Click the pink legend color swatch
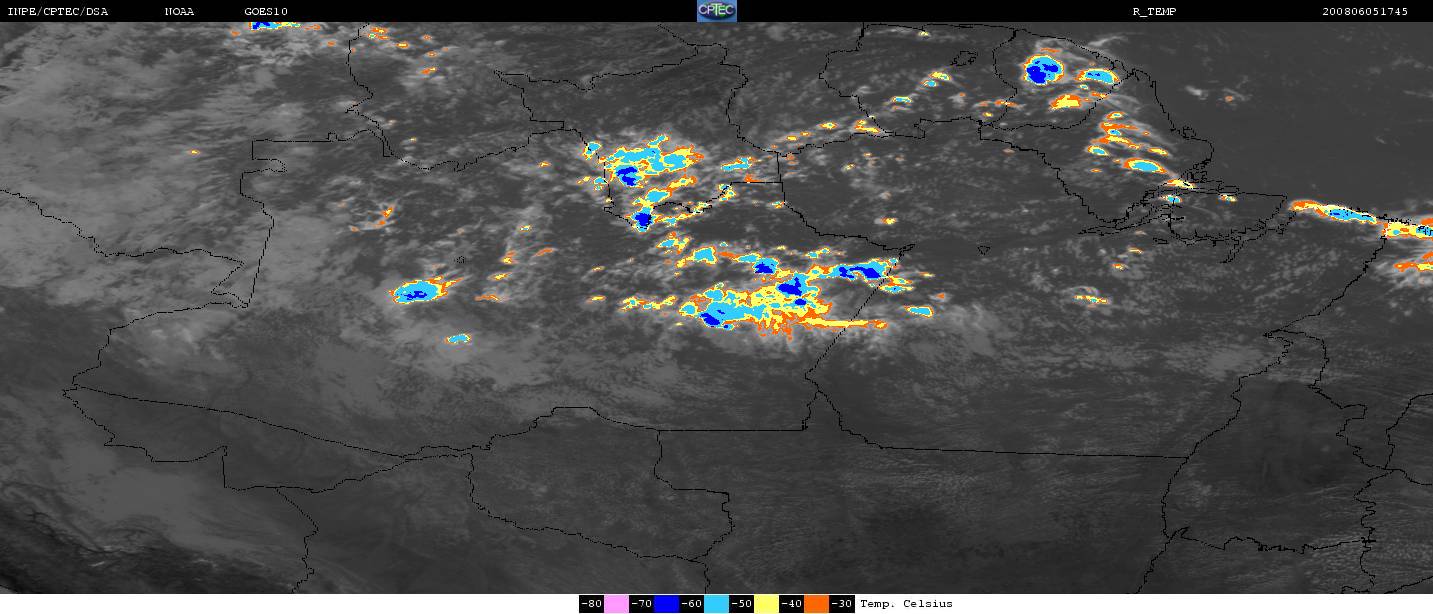 [616, 604]
